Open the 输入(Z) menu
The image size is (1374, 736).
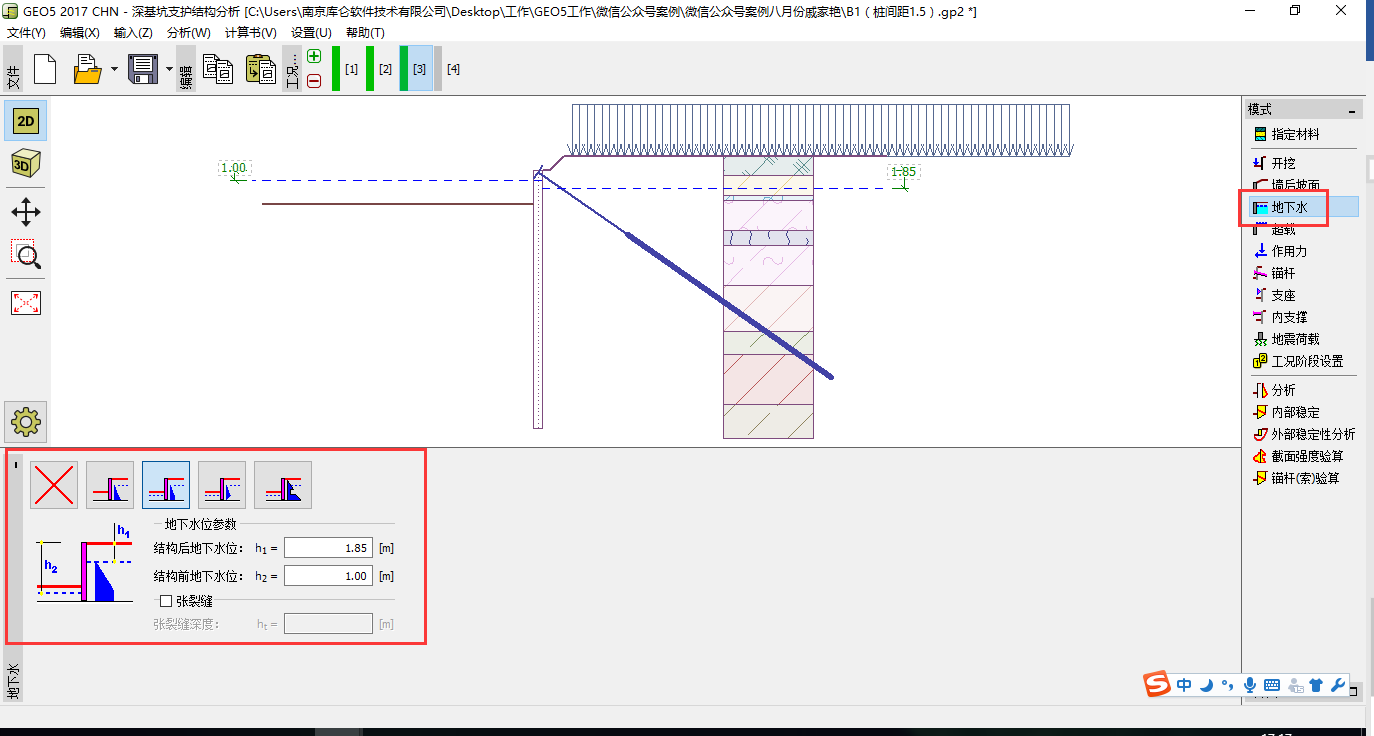pyautogui.click(x=133, y=33)
